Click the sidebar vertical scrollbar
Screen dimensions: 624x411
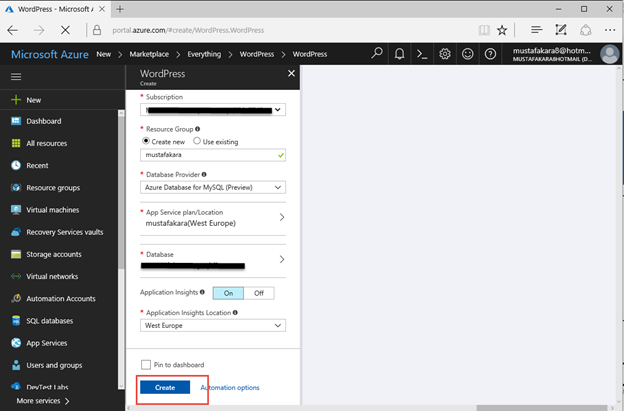(121, 249)
